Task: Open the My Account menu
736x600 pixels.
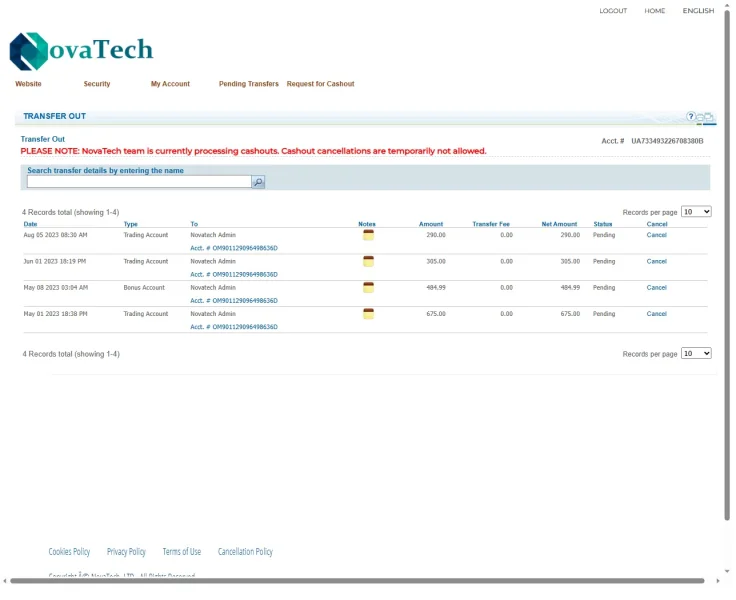Action: pos(170,84)
